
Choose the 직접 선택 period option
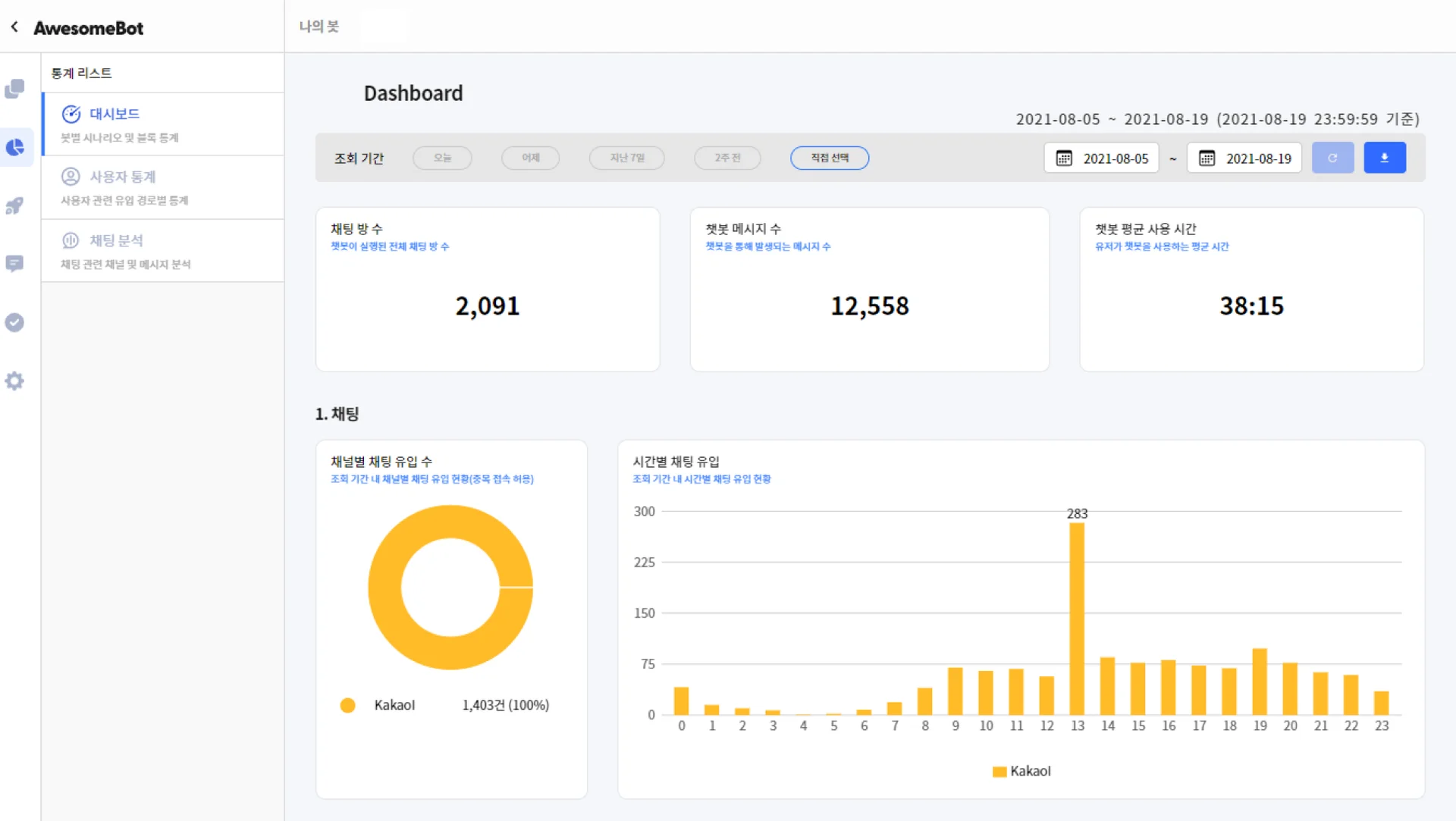(829, 158)
